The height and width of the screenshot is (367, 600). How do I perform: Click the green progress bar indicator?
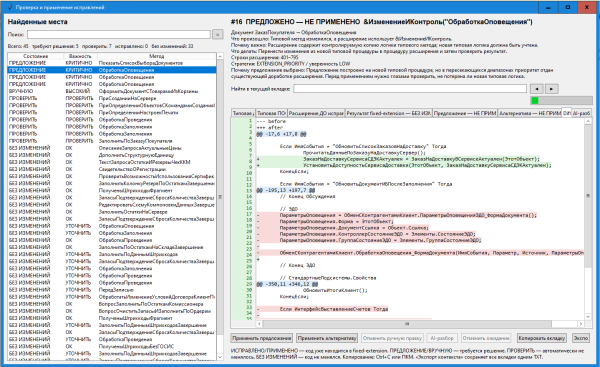tap(535, 101)
